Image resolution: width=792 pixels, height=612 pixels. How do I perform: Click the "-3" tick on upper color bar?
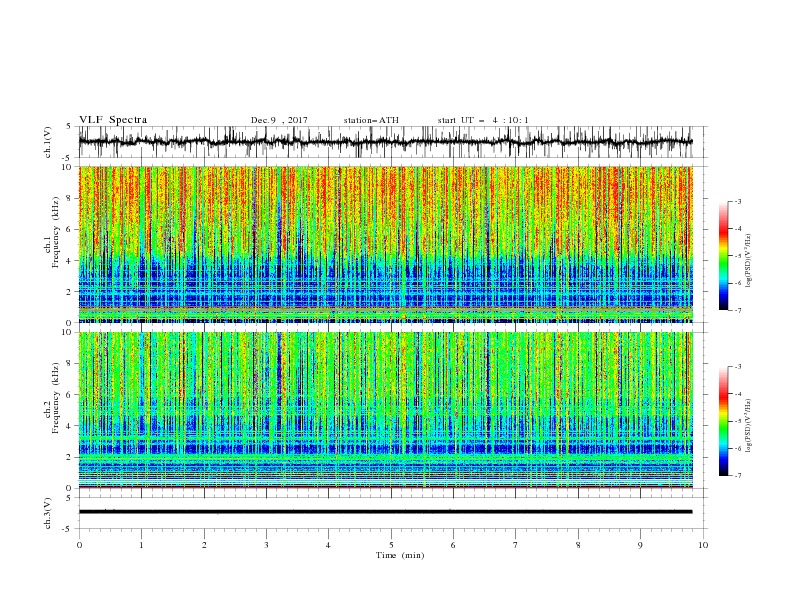pyautogui.click(x=737, y=201)
